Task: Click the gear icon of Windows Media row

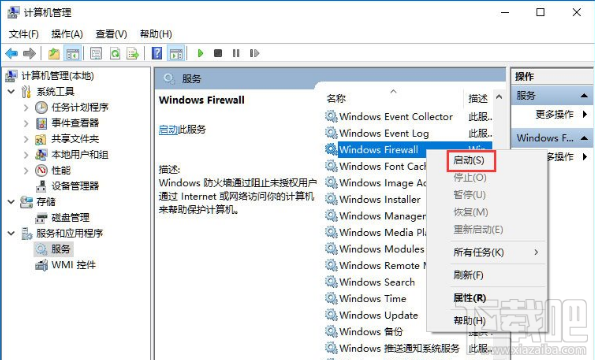Action: click(x=331, y=232)
